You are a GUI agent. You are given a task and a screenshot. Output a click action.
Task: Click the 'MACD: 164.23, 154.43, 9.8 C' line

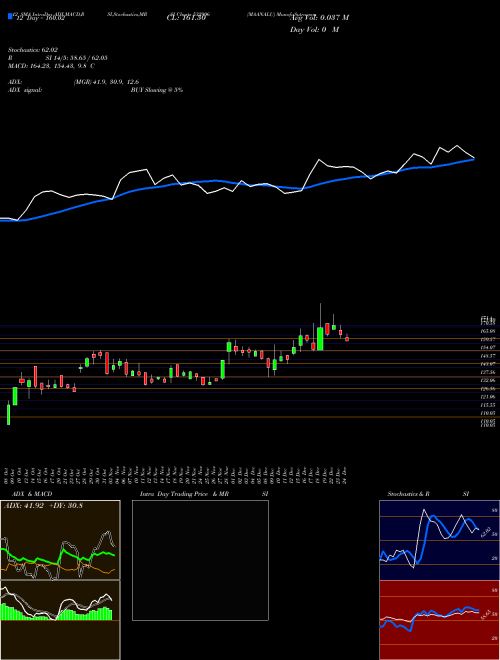click(x=51, y=66)
